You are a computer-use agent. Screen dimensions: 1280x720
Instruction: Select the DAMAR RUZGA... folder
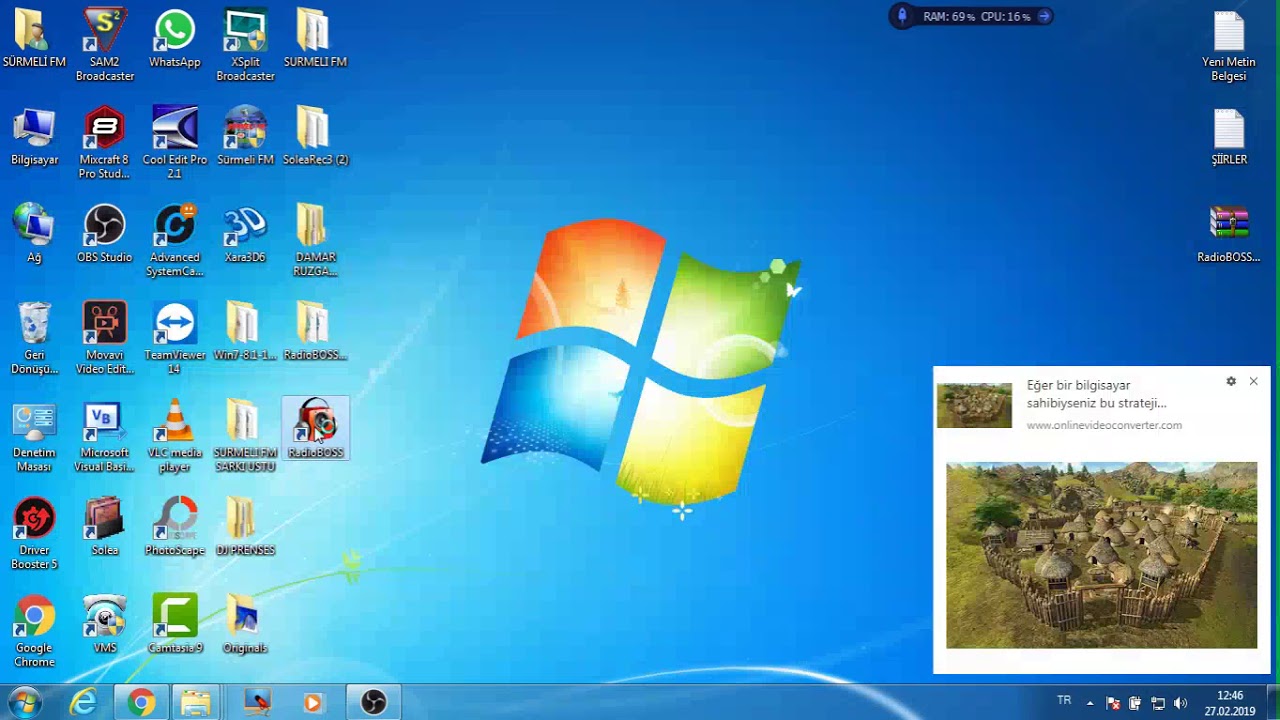[315, 240]
